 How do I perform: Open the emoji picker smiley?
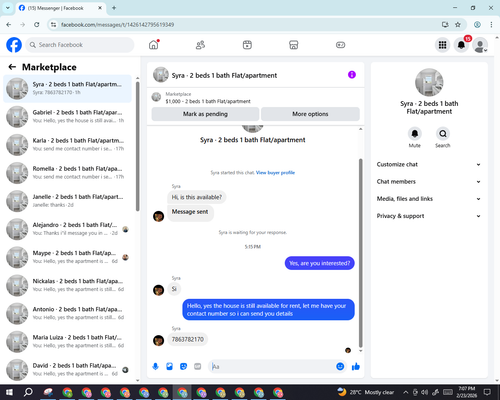(x=340, y=367)
